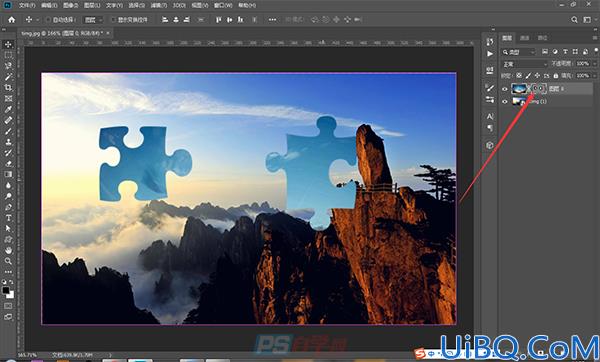Screen dimensions: 600x362
Task: Open the Brush Settings panel icon
Action: 490,88
